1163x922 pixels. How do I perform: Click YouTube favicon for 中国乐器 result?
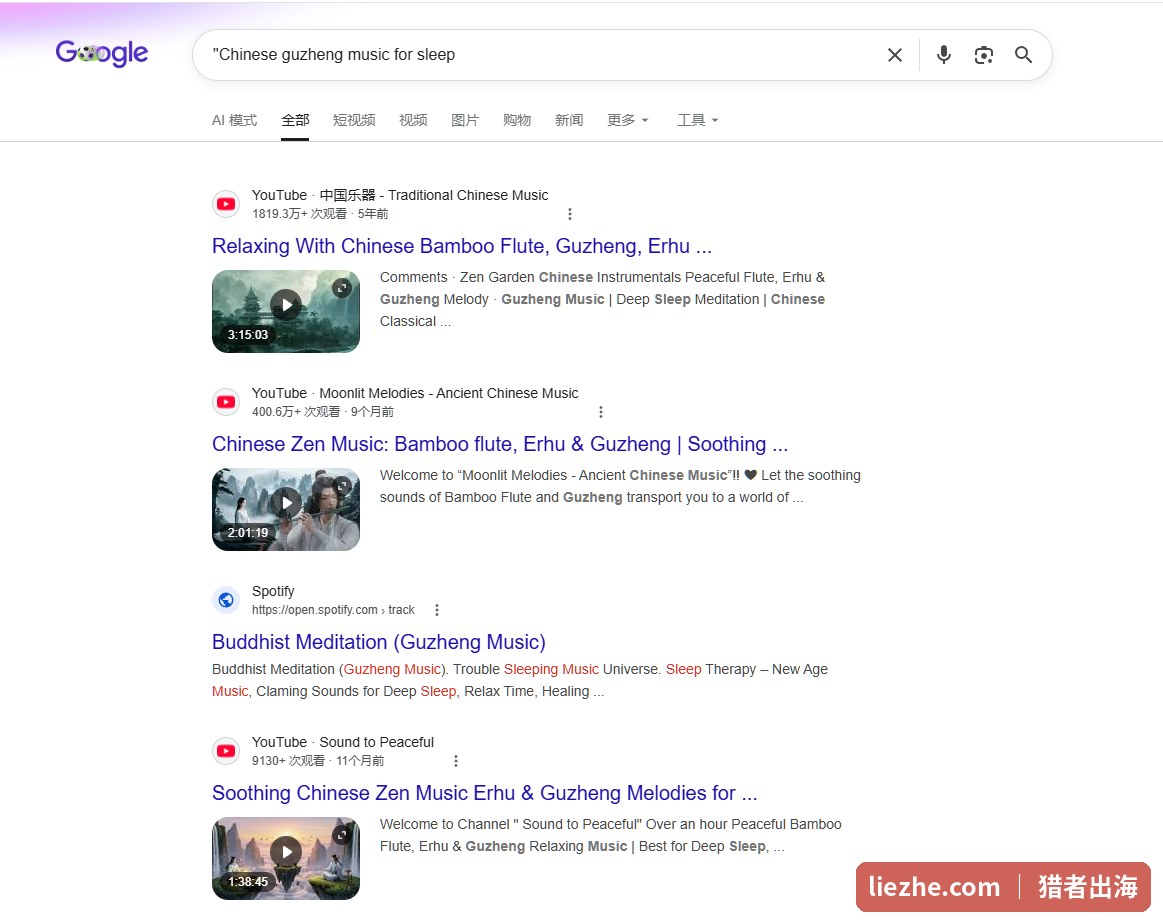click(x=226, y=204)
